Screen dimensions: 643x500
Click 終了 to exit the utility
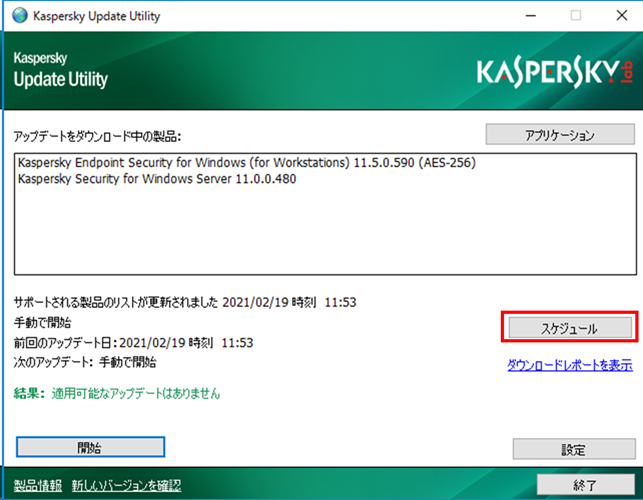coord(586,485)
